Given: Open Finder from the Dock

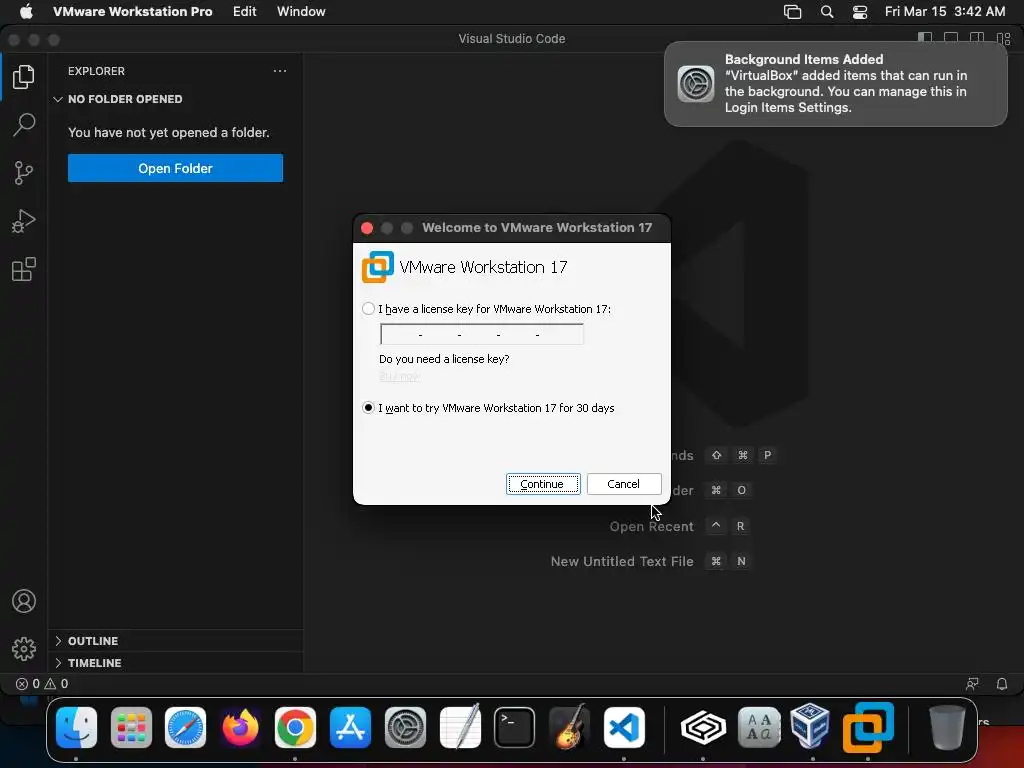Looking at the screenshot, I should coord(76,728).
